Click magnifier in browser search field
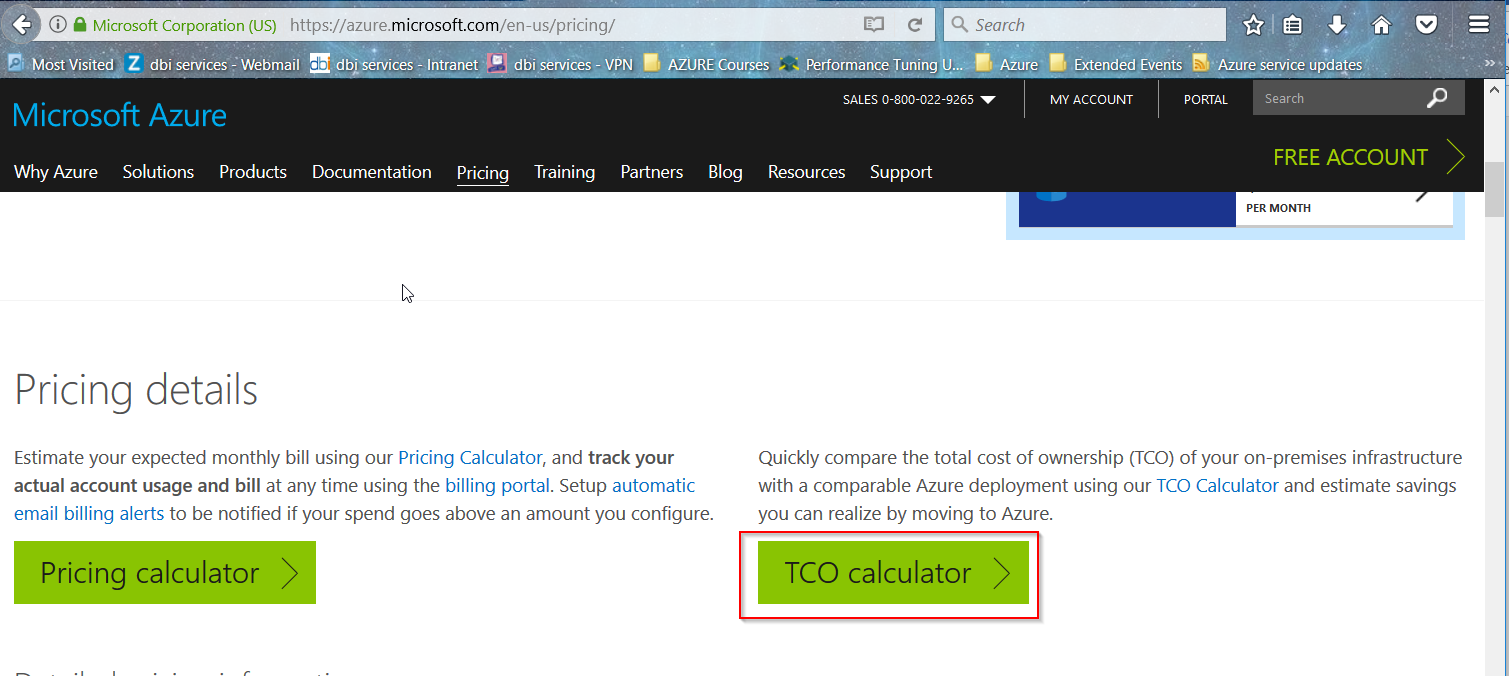Image resolution: width=1509 pixels, height=676 pixels. click(x=960, y=25)
